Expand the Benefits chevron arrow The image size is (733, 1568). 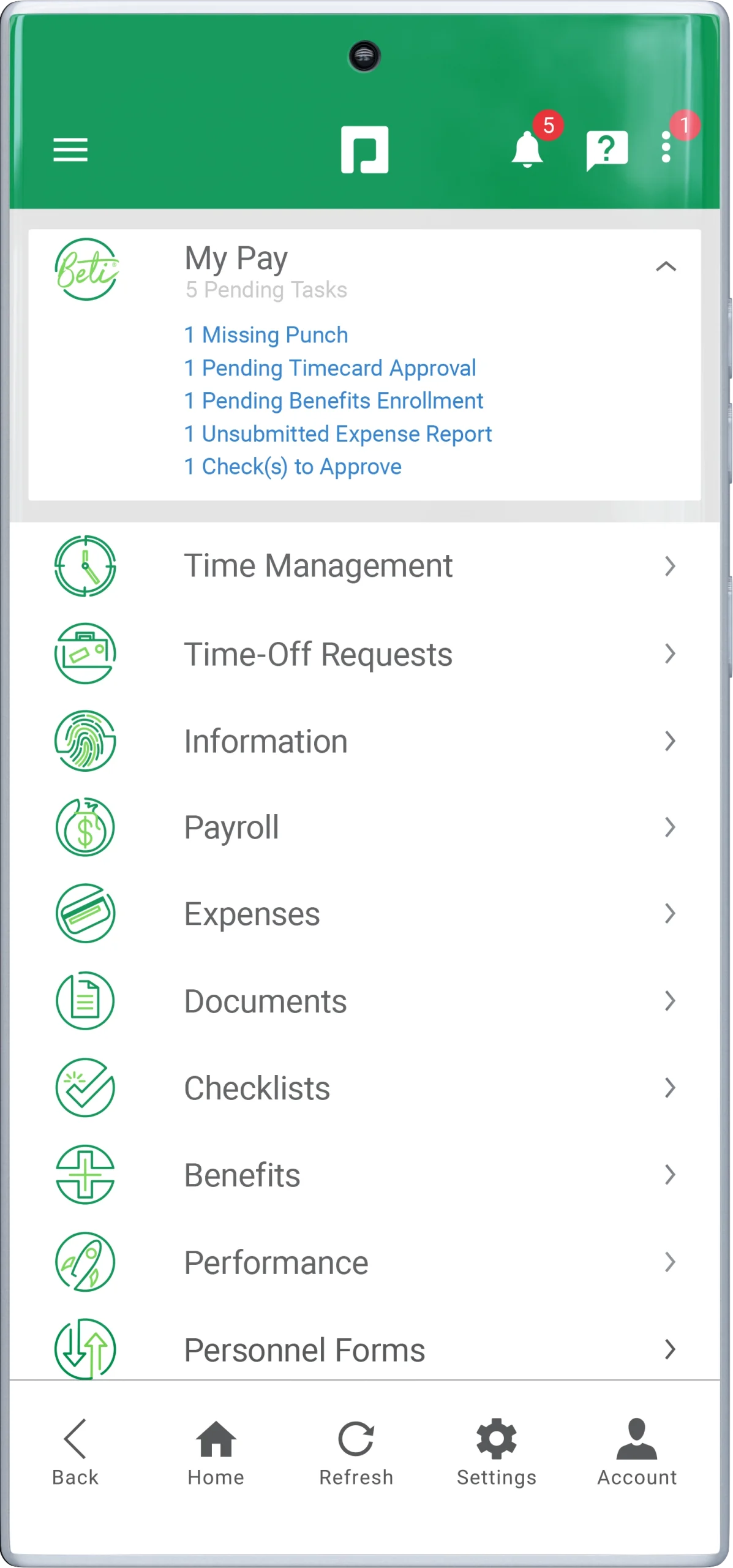(x=670, y=1175)
